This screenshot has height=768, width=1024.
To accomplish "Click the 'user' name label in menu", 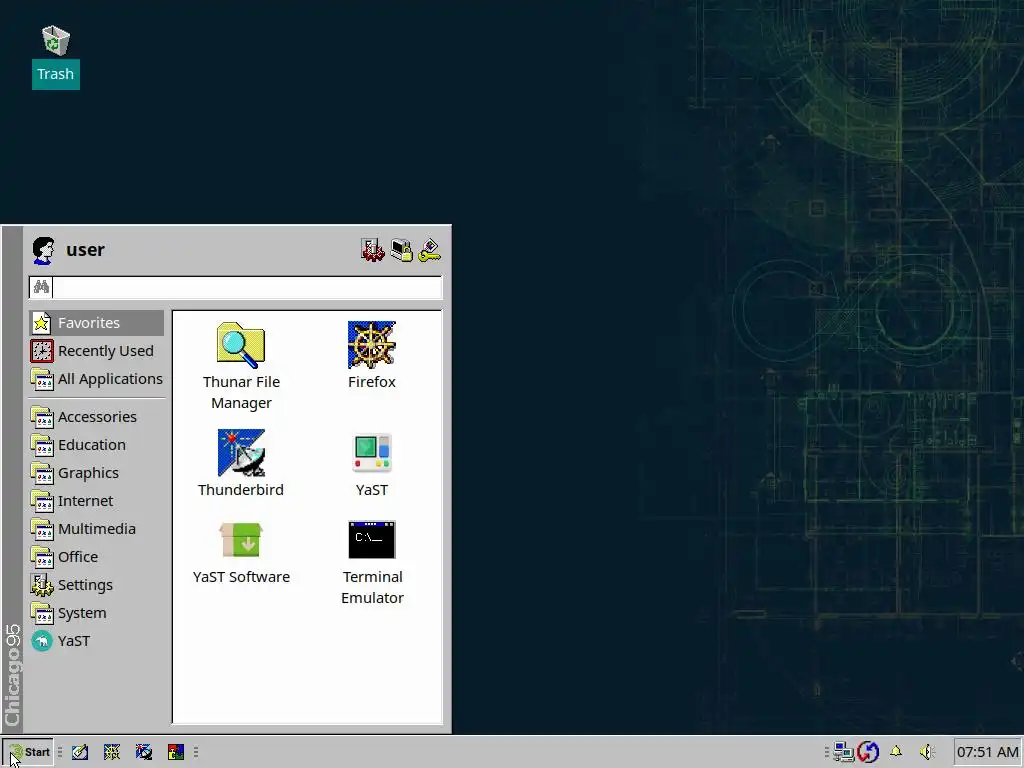I will 86,250.
